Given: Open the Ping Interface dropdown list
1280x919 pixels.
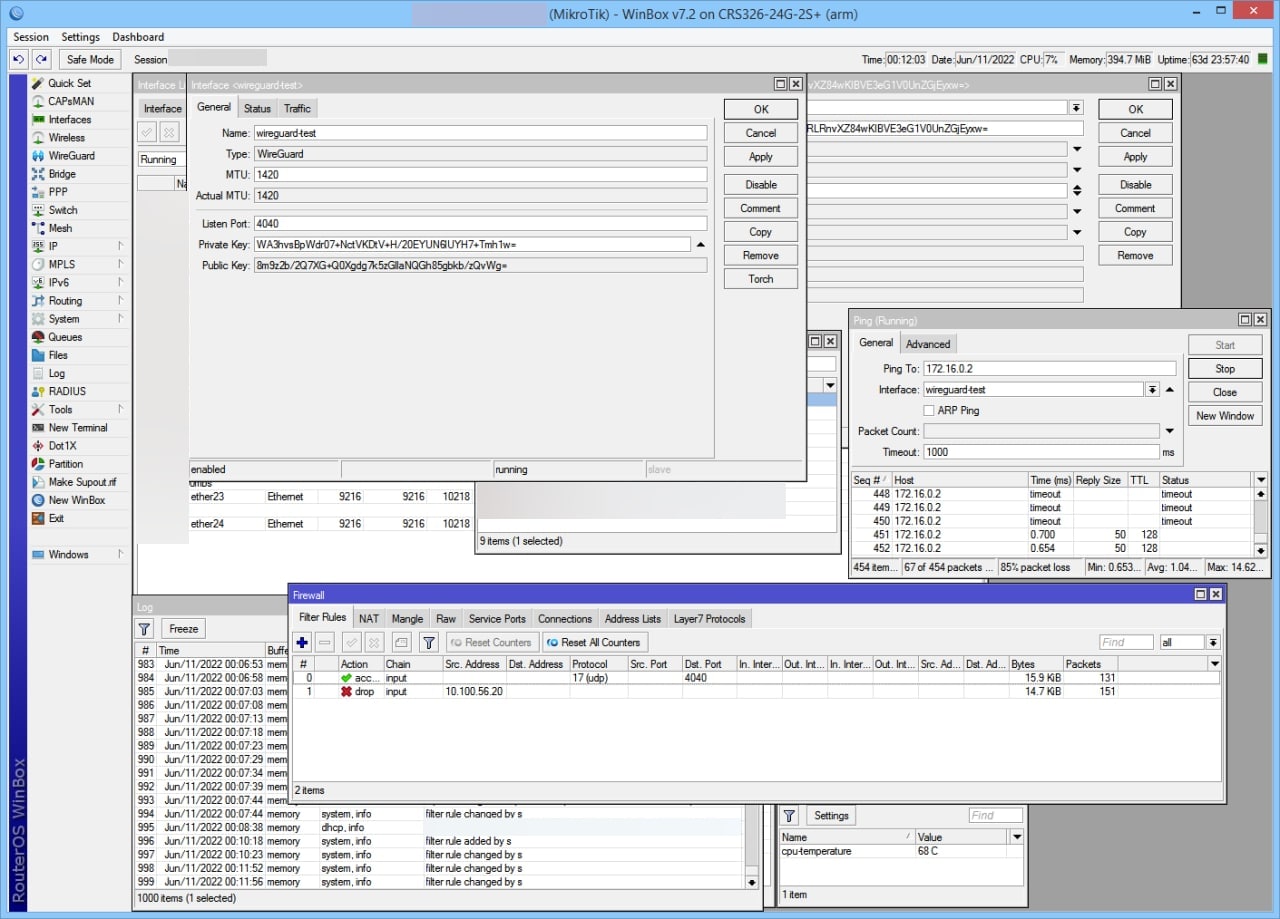Looking at the screenshot, I should (x=1152, y=390).
